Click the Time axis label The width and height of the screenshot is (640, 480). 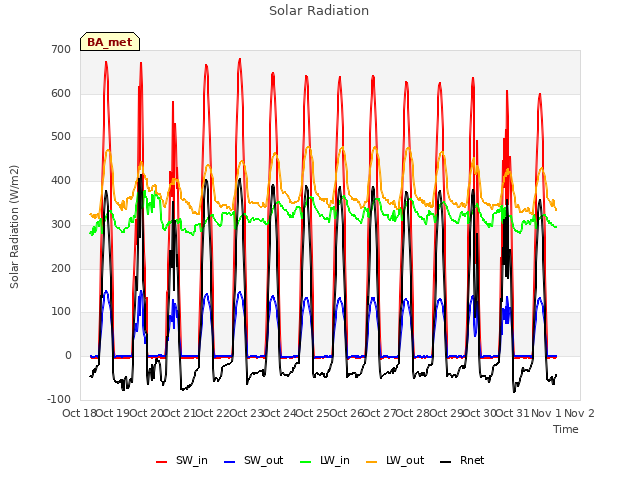click(566, 429)
